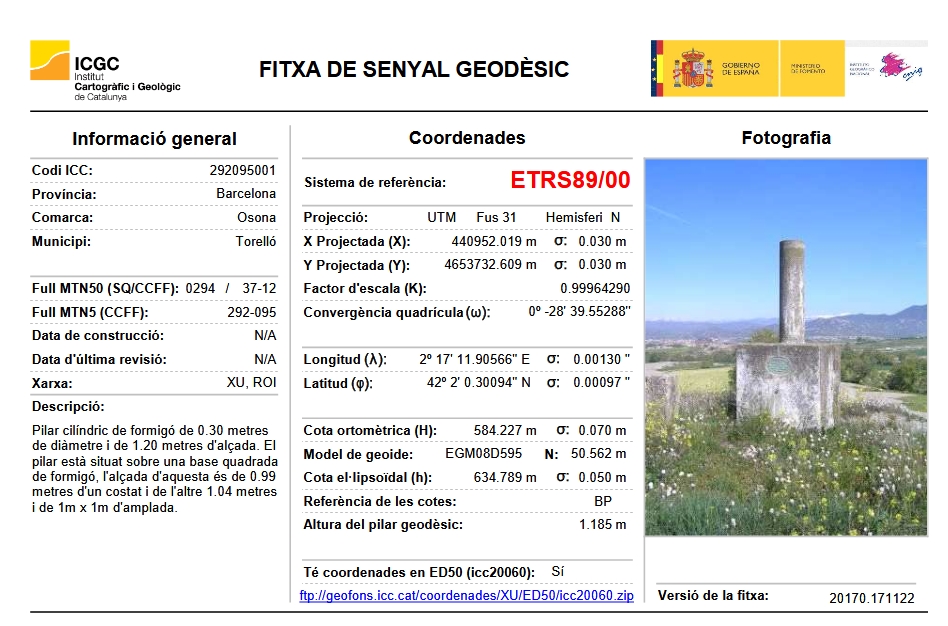Click the ETRS89/00 reference system text
948x626 pixels.
point(570,181)
